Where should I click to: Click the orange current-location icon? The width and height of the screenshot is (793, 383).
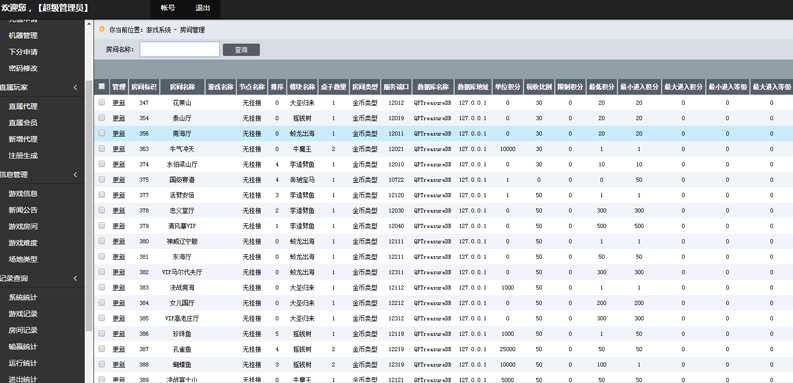pos(102,29)
